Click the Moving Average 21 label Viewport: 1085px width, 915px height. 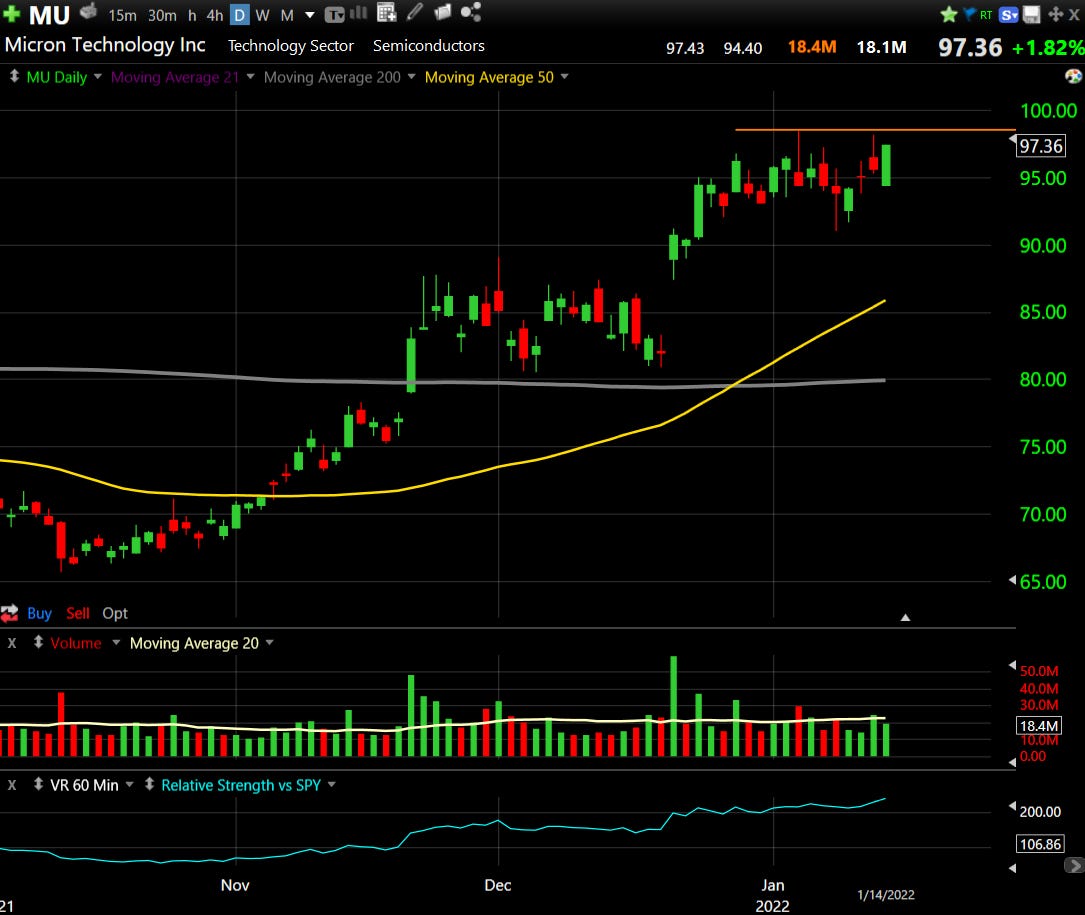point(175,77)
